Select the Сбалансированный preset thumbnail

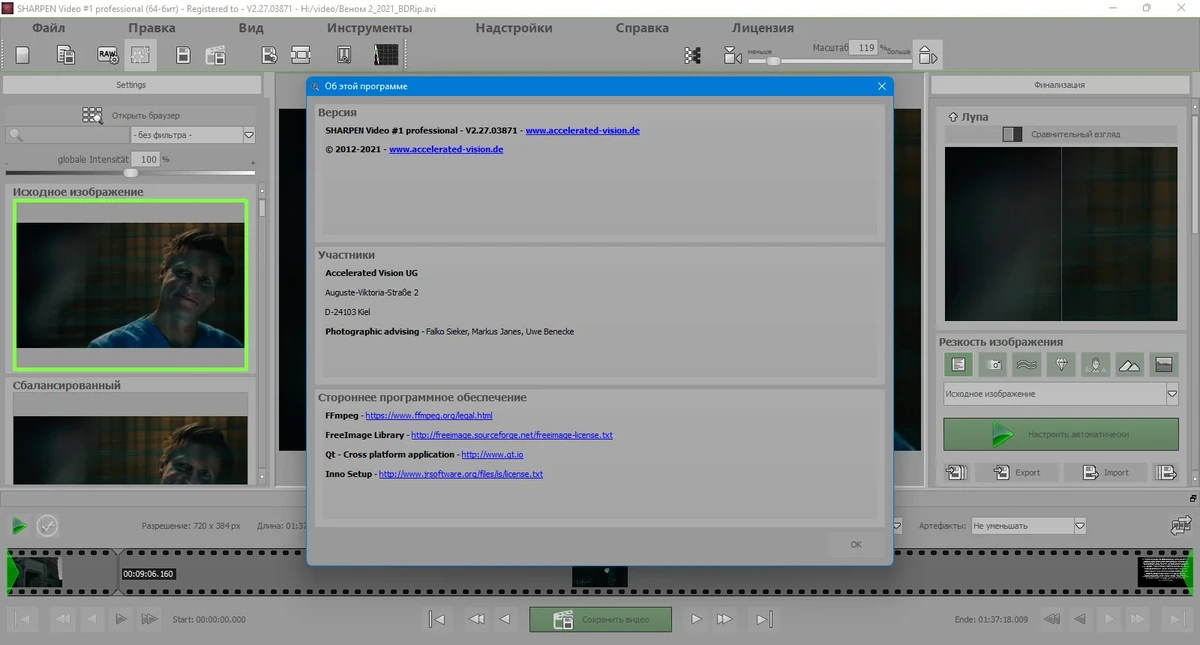pos(130,439)
